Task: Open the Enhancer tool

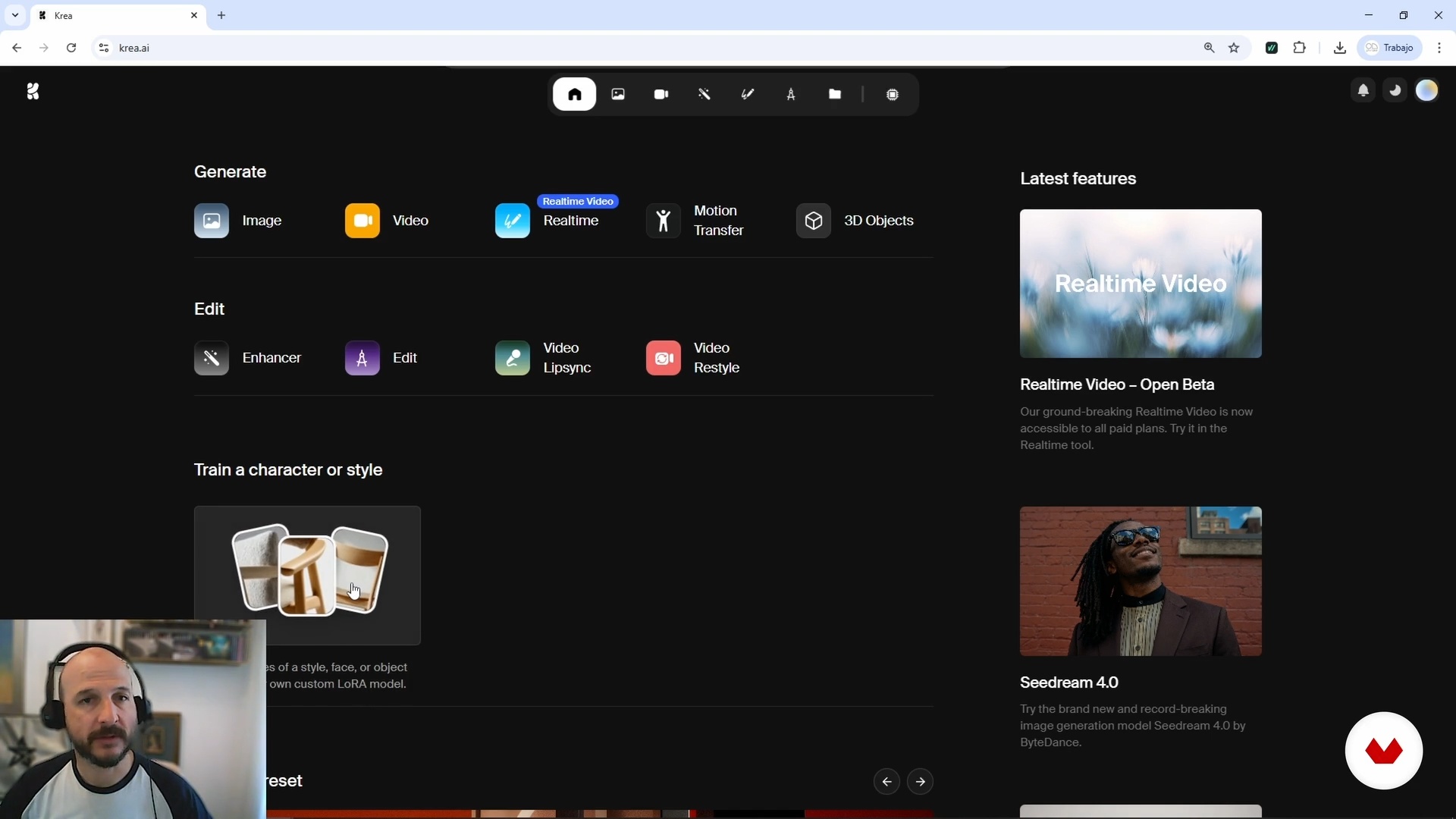Action: point(248,358)
